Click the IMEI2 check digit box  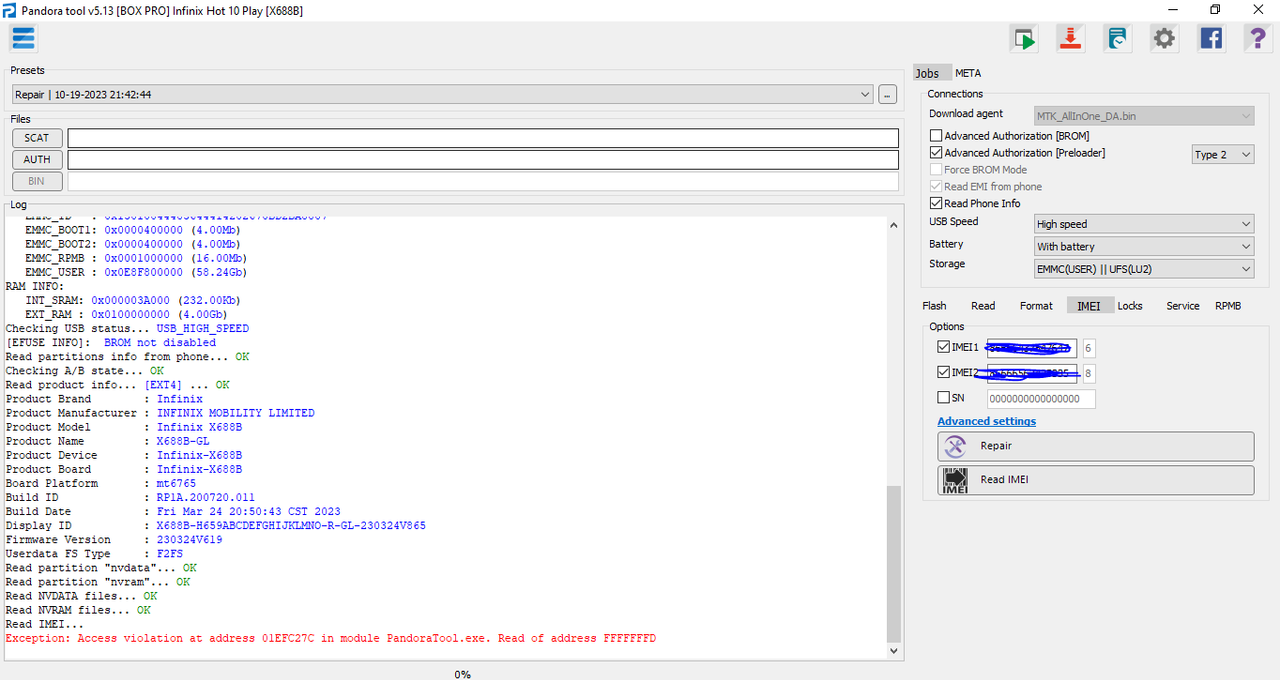(x=1089, y=373)
